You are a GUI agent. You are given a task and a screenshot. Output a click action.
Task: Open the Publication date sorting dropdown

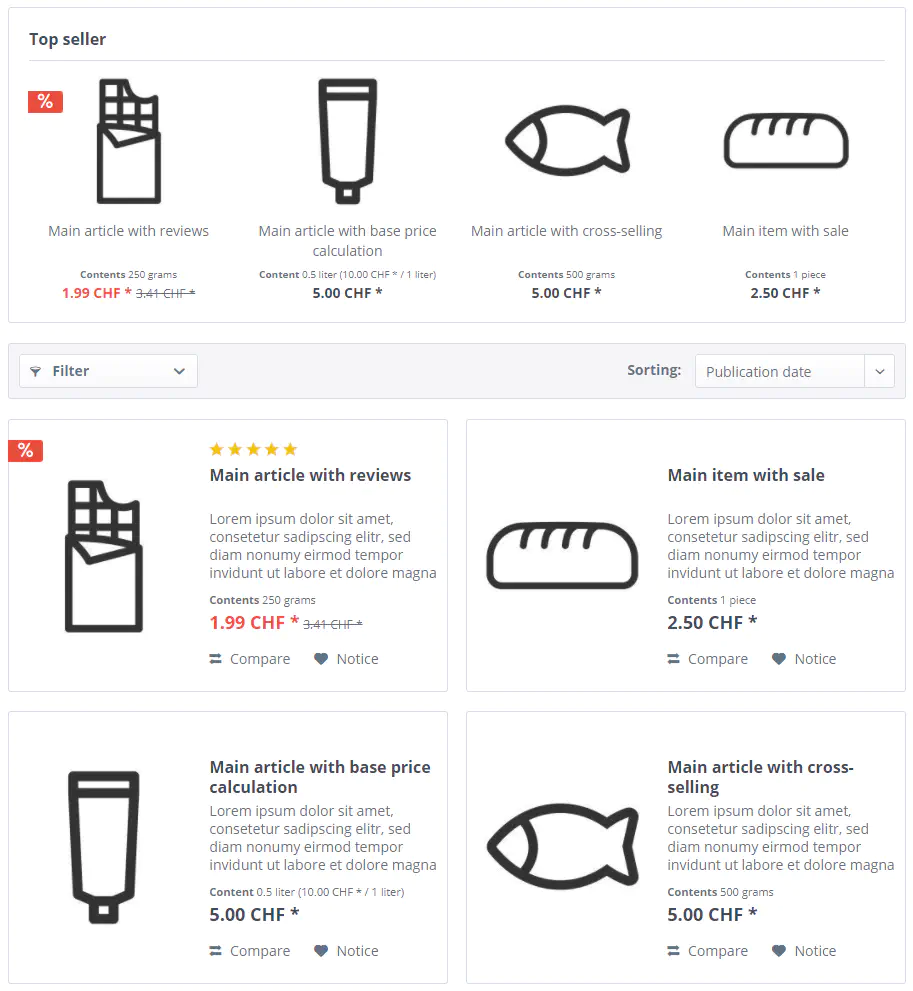(779, 372)
